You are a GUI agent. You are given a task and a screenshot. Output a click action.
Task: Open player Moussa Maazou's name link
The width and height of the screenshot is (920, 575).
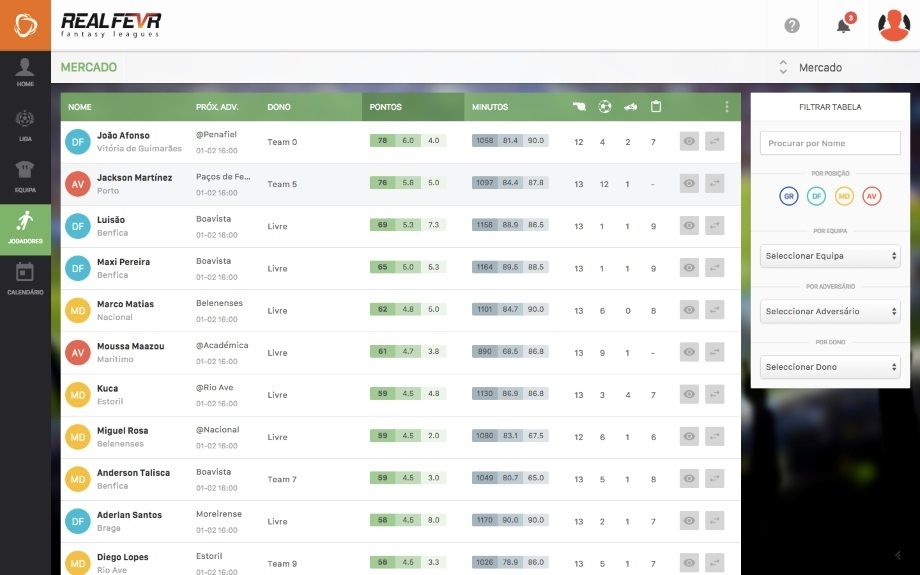[x=130, y=346]
